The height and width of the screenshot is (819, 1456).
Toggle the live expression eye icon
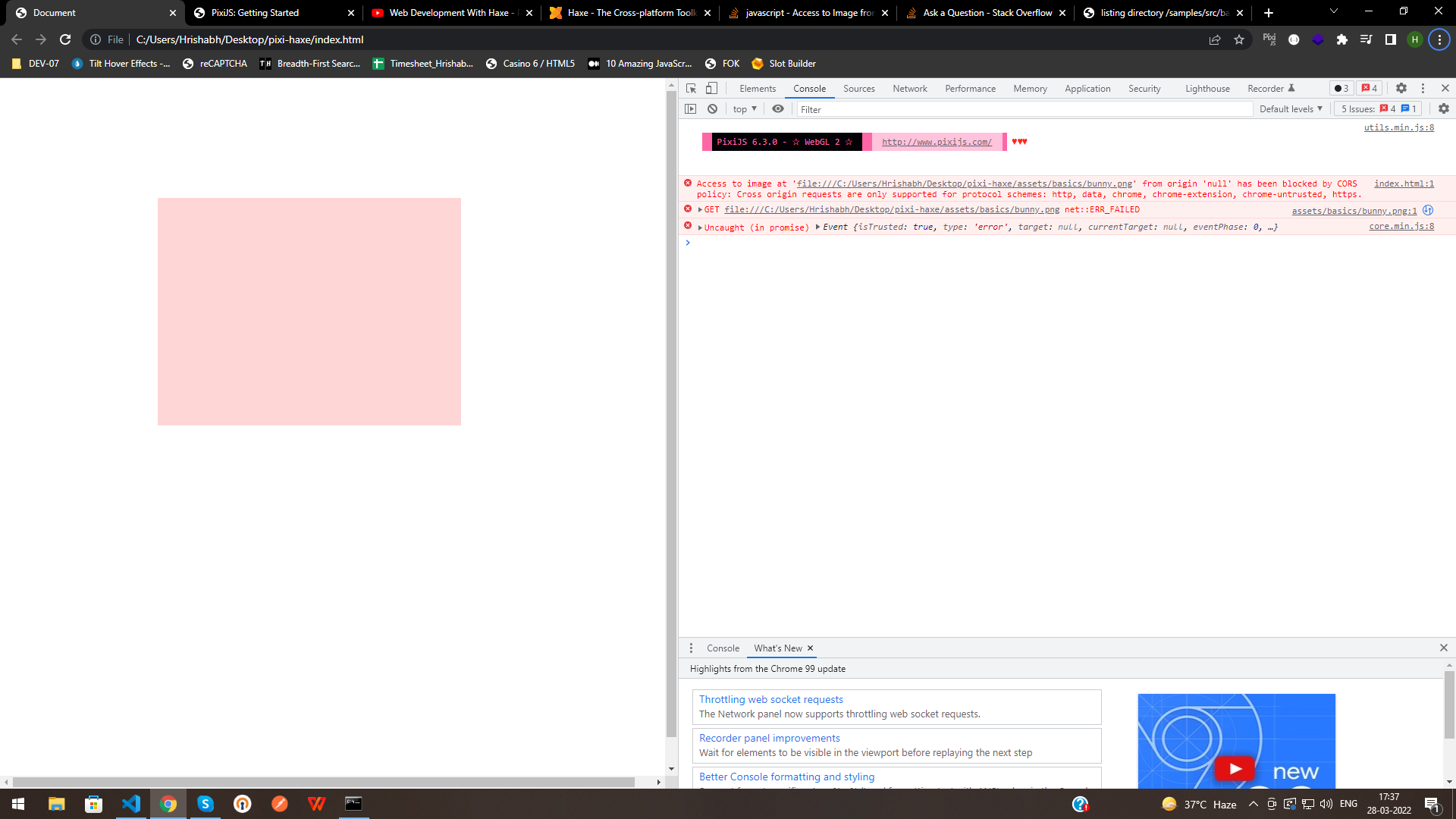[778, 109]
